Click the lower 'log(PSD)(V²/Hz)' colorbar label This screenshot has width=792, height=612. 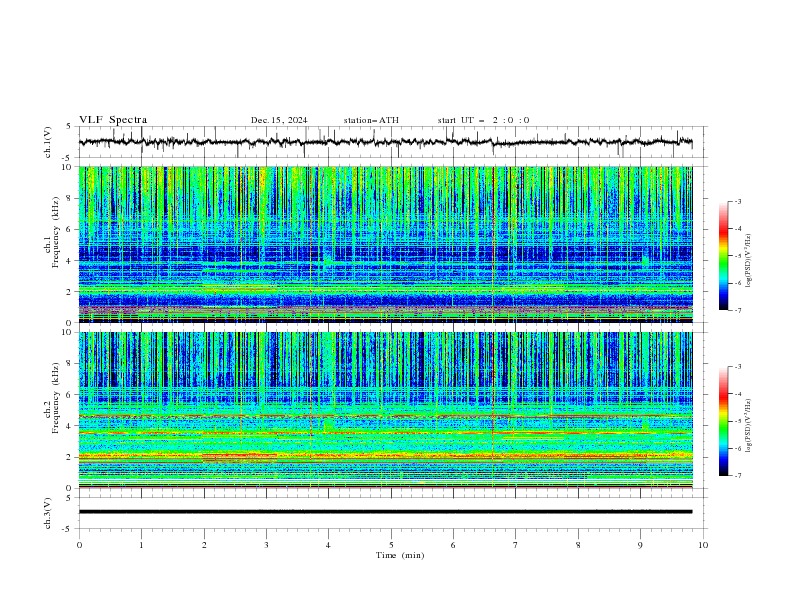[x=748, y=426]
